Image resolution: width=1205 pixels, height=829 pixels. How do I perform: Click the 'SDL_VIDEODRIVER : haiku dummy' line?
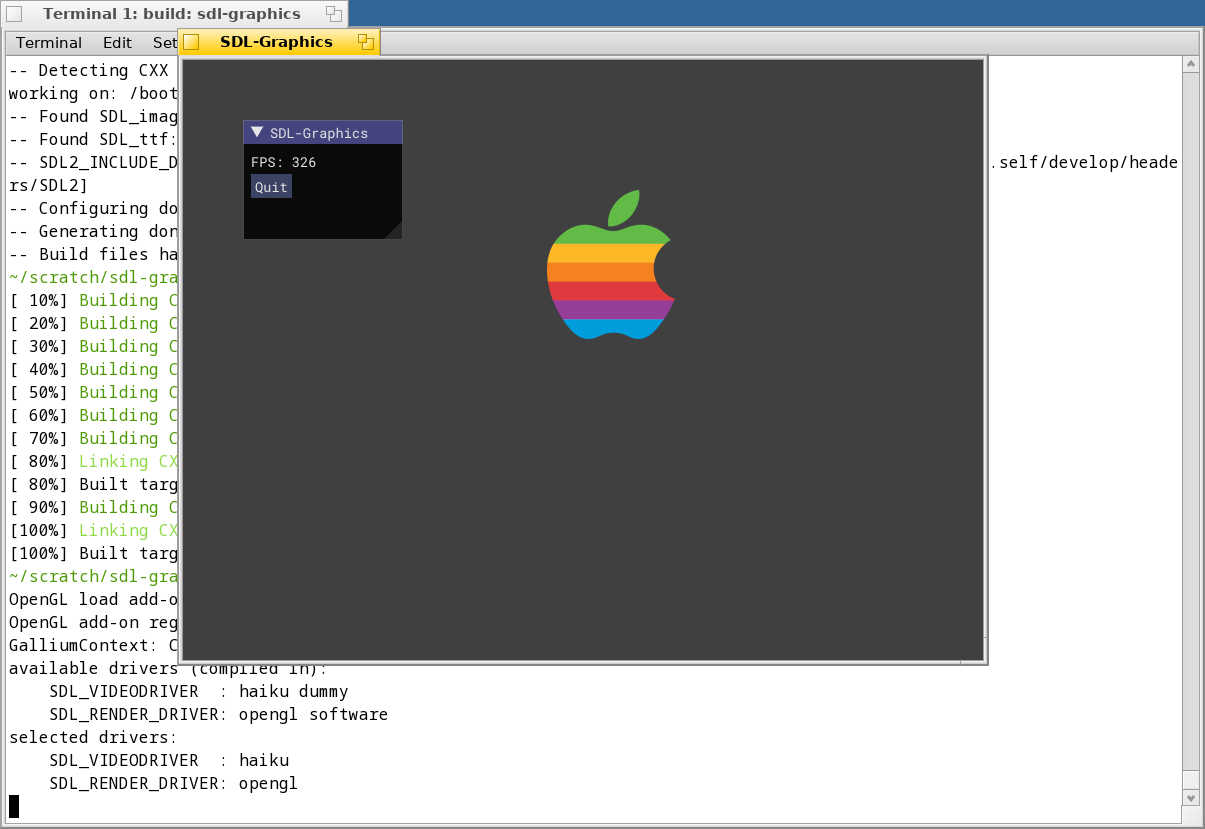pyautogui.click(x=199, y=691)
